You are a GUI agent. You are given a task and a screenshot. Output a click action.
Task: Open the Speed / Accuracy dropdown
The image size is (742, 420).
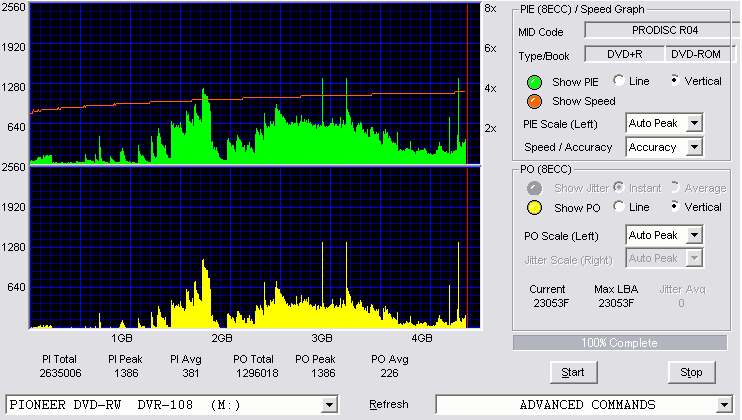[x=694, y=147]
